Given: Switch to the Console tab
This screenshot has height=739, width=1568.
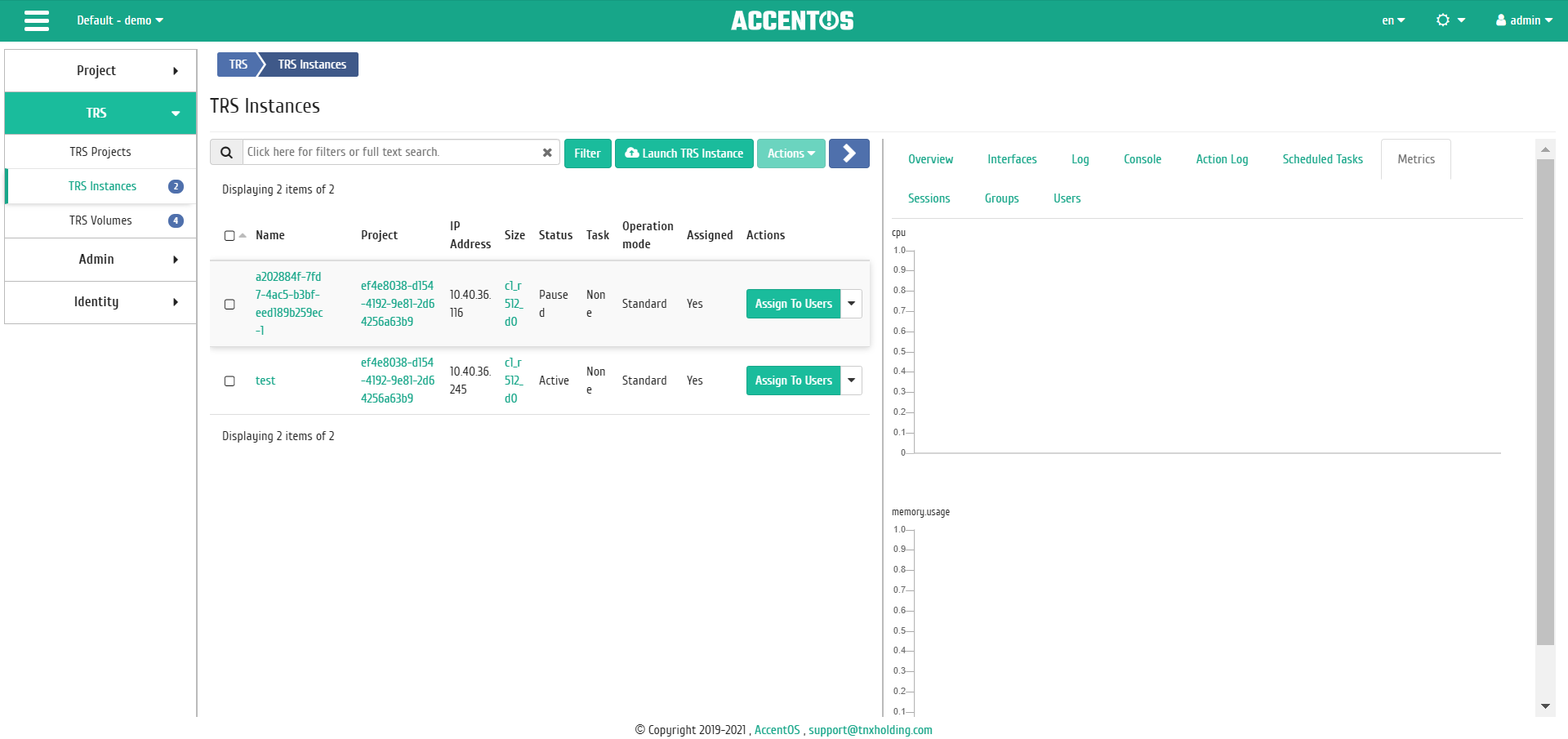Looking at the screenshot, I should [1142, 159].
